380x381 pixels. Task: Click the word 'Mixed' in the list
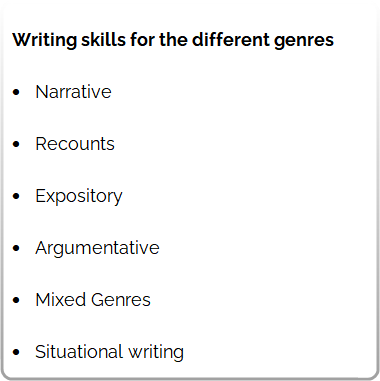pyautogui.click(x=61, y=300)
